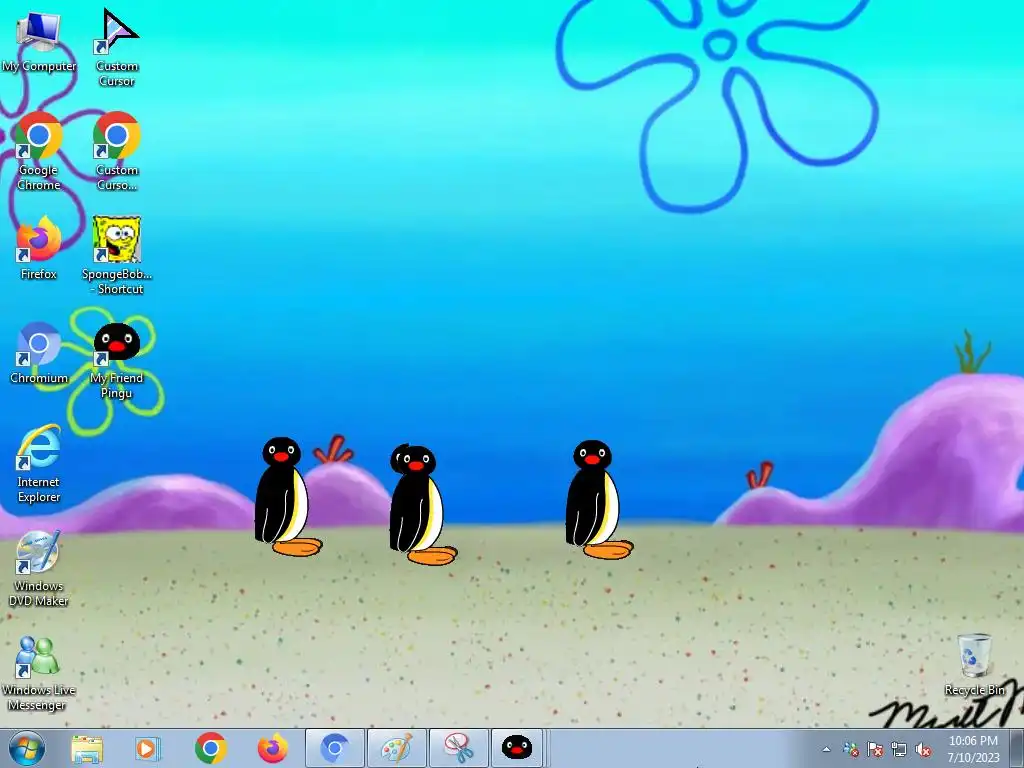Screen dimensions: 1024x768
Task: Click the muted volume speaker tray icon
Action: pyautogui.click(x=923, y=750)
